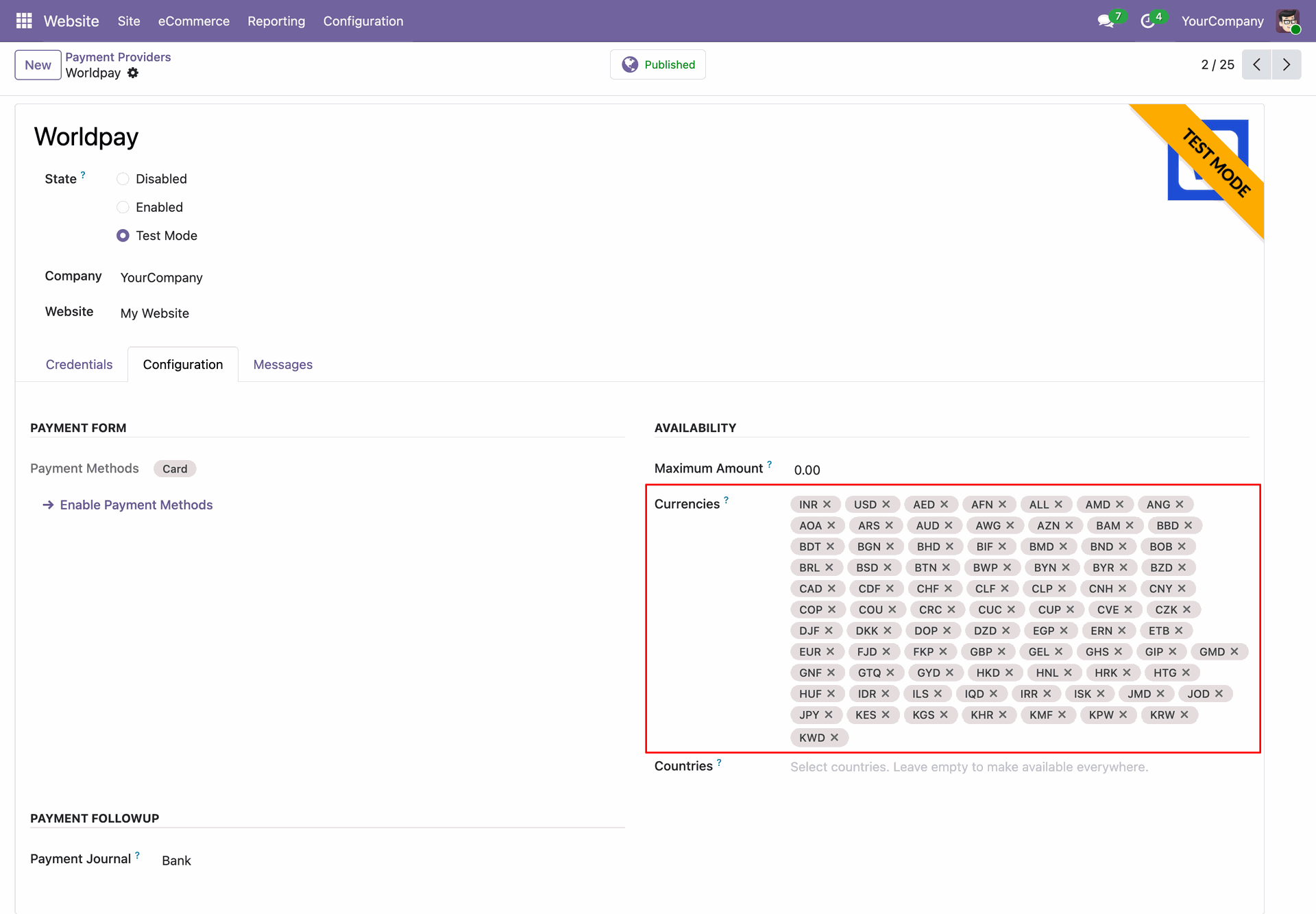Viewport: 1316px width, 914px height.
Task: Show the Payment Journal help tooltip
Action: point(137,855)
